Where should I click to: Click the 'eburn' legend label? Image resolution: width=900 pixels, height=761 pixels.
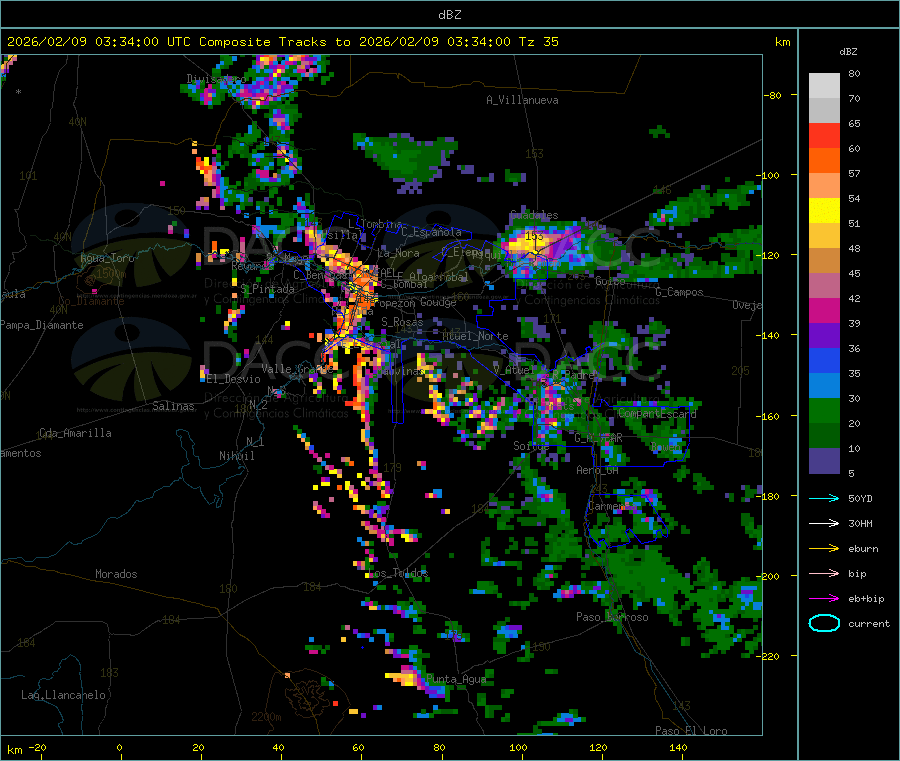pyautogui.click(x=863, y=549)
